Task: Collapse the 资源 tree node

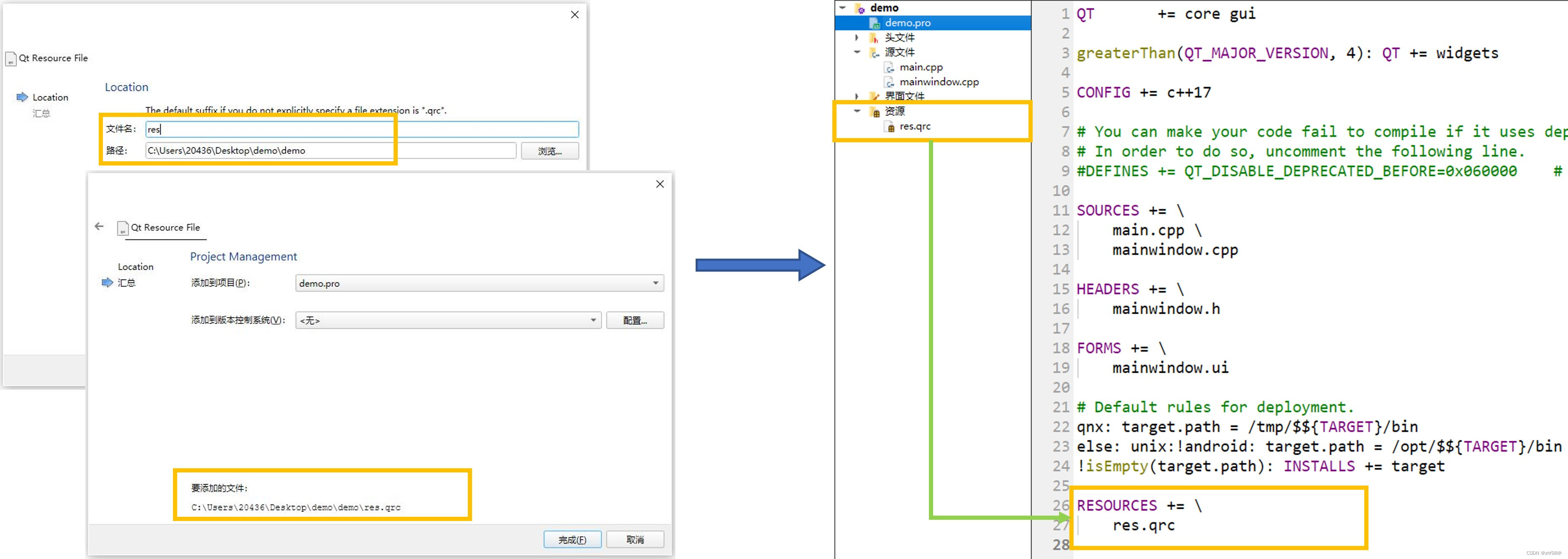Action: coord(857,111)
